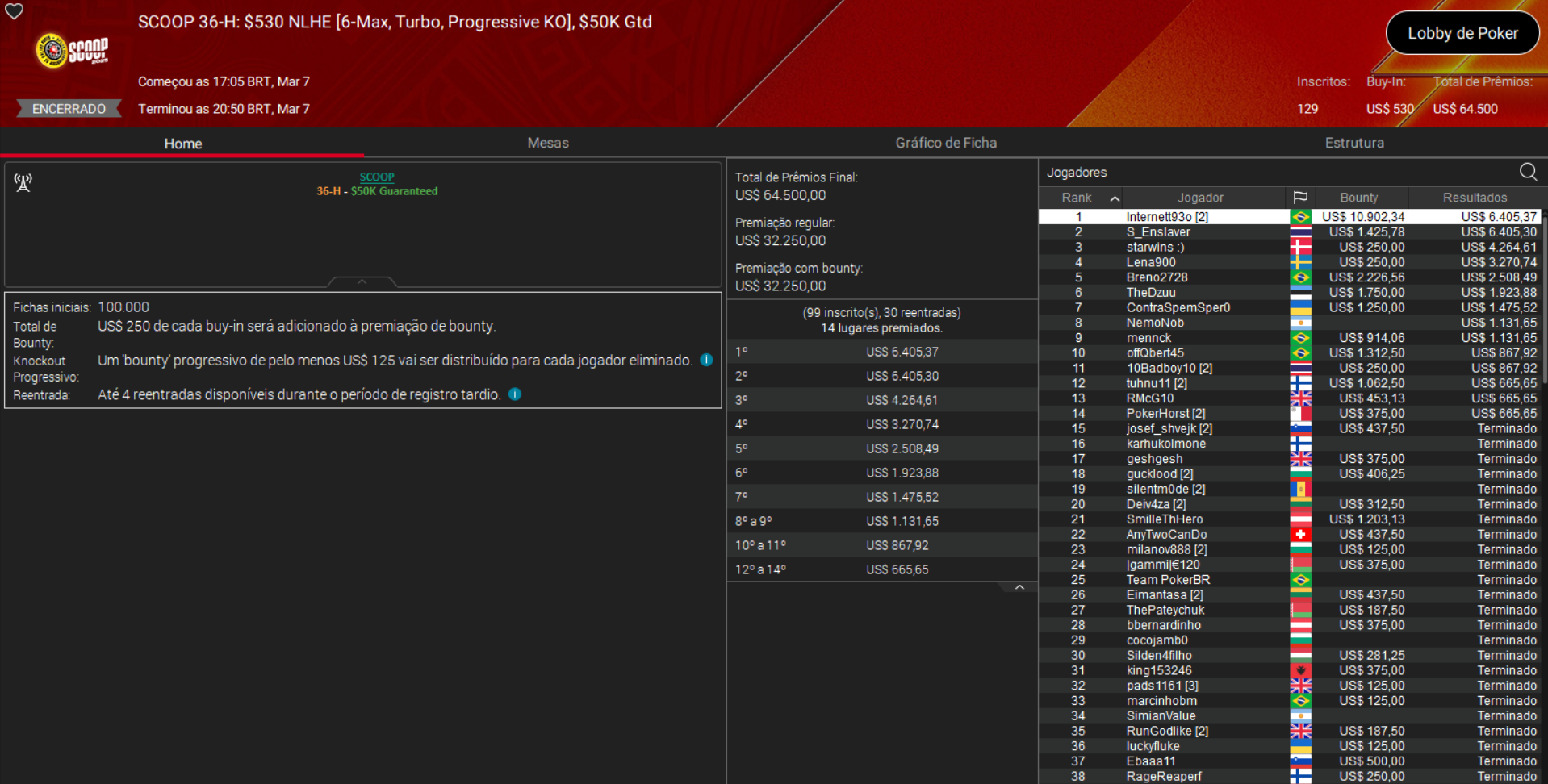This screenshot has height=784, width=1548.
Task: Click the info icon next to reentradas description
Action: [515, 394]
